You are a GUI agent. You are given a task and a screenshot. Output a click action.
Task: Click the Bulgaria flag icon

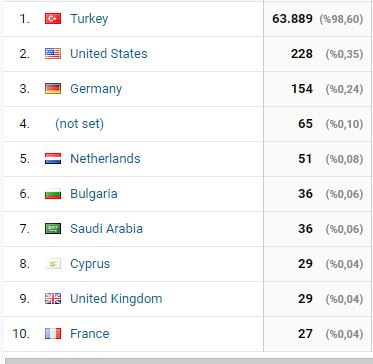tap(53, 194)
